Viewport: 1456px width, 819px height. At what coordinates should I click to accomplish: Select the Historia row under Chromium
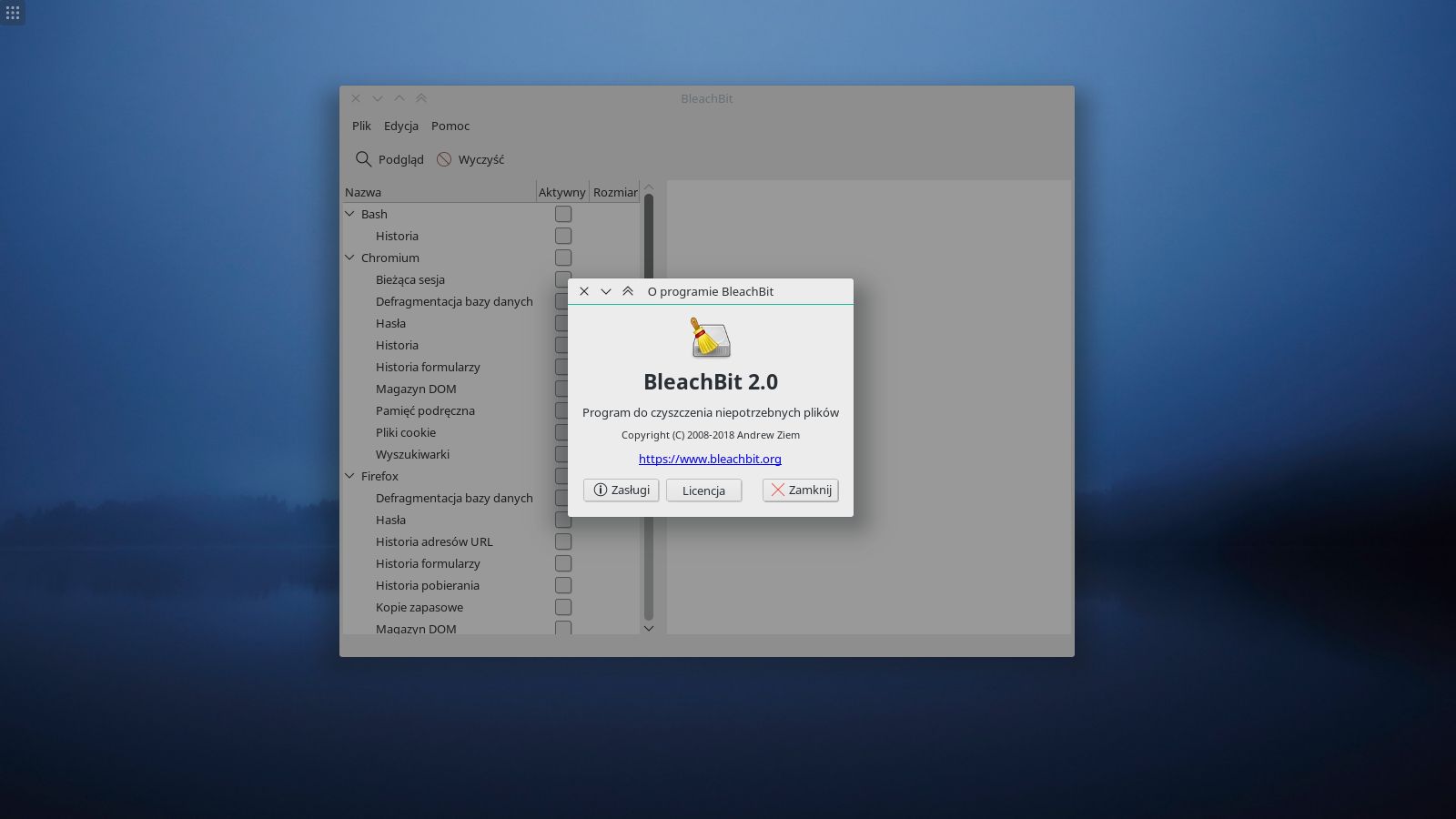coord(397,345)
